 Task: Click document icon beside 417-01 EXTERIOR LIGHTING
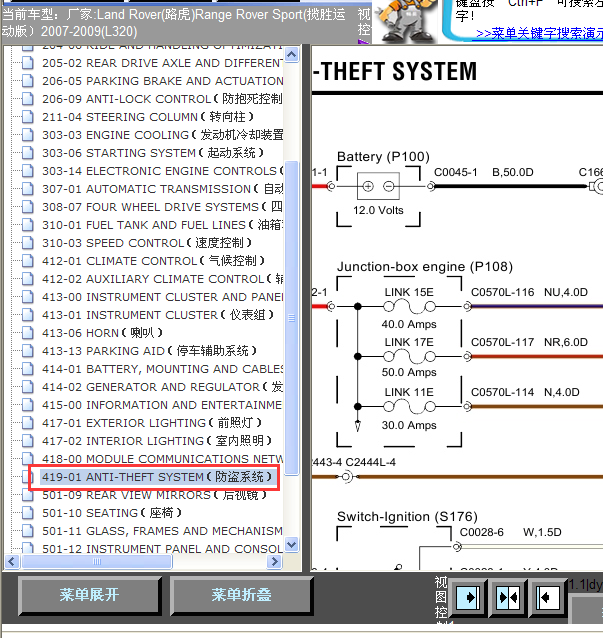(28, 423)
